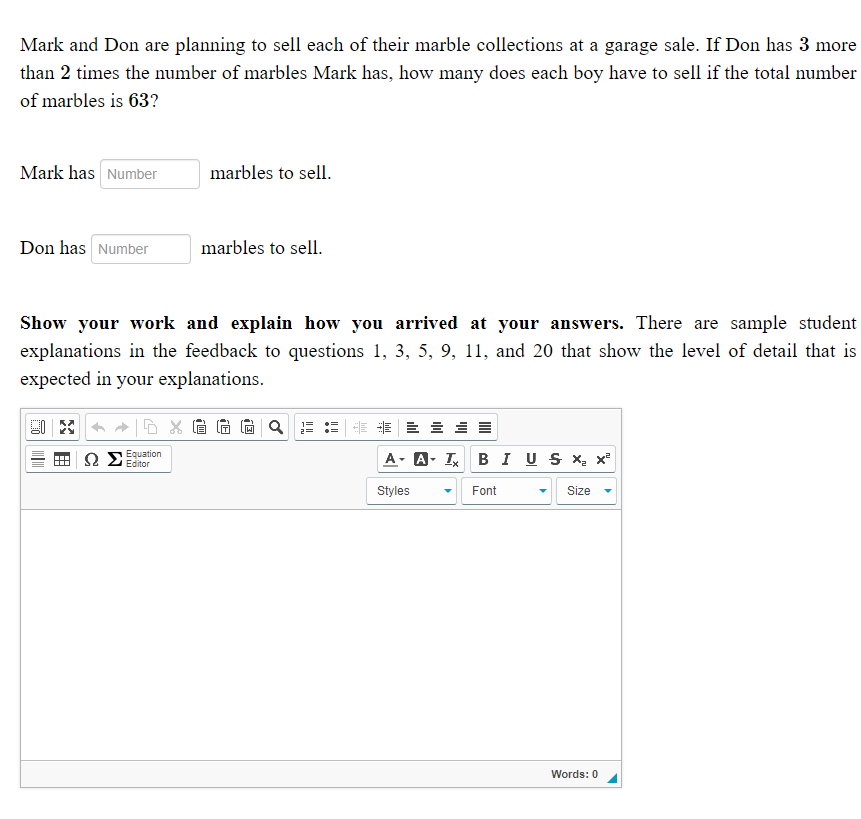This screenshot has height=819, width=861.
Task: Click the Cut scissors icon
Action: tap(176, 427)
